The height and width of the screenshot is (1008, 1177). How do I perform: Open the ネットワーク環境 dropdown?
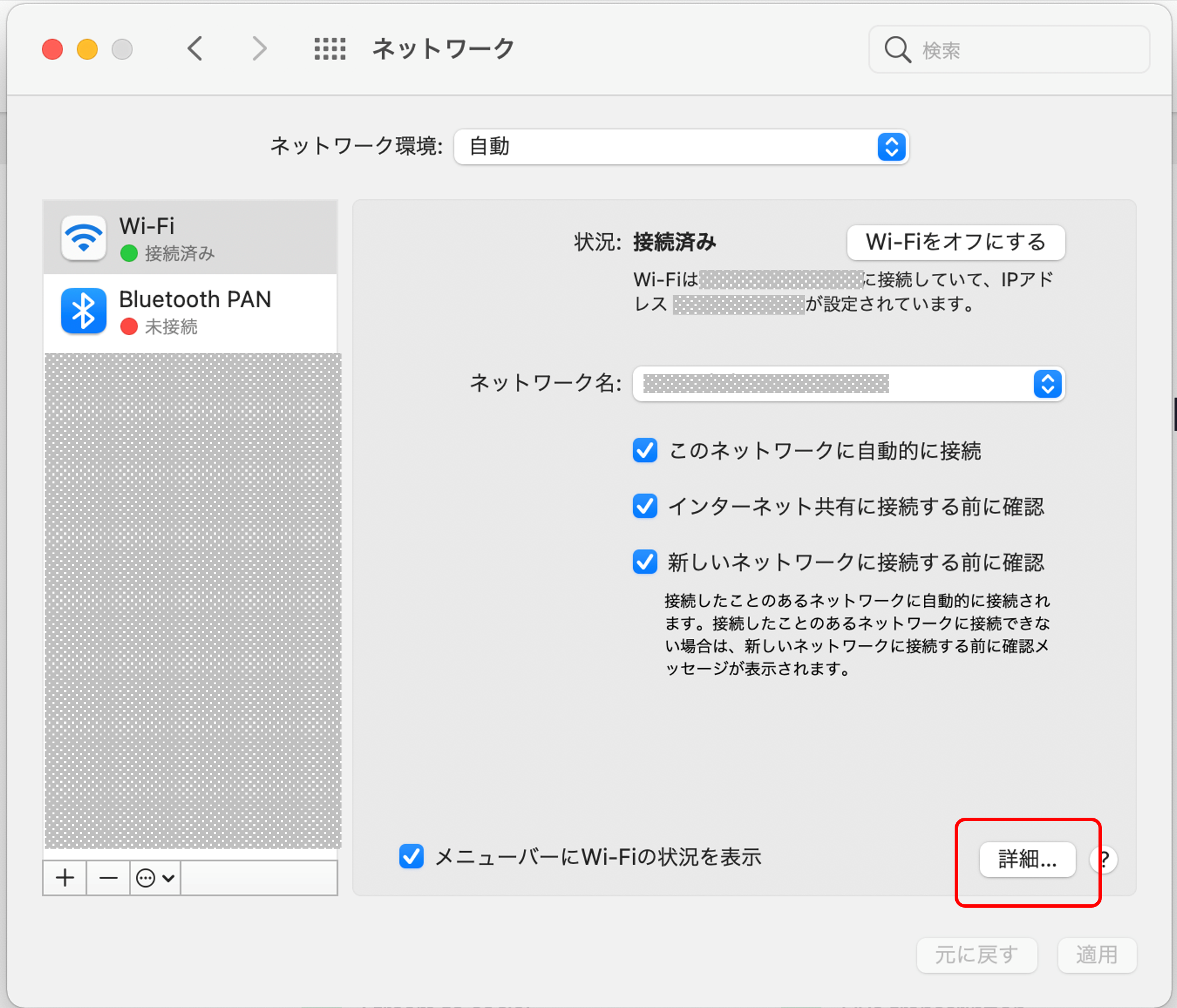(681, 147)
